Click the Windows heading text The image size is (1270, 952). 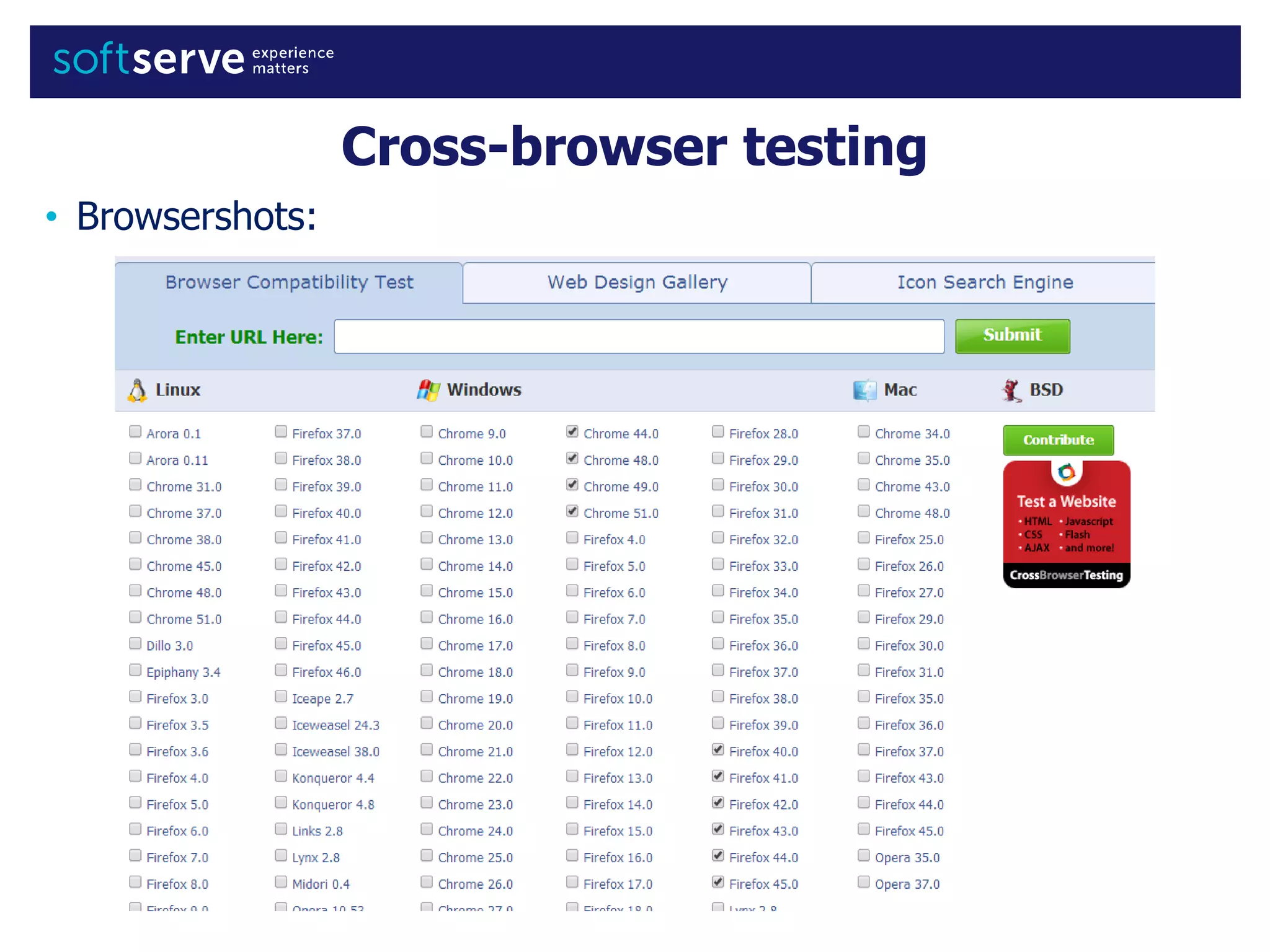coord(484,390)
